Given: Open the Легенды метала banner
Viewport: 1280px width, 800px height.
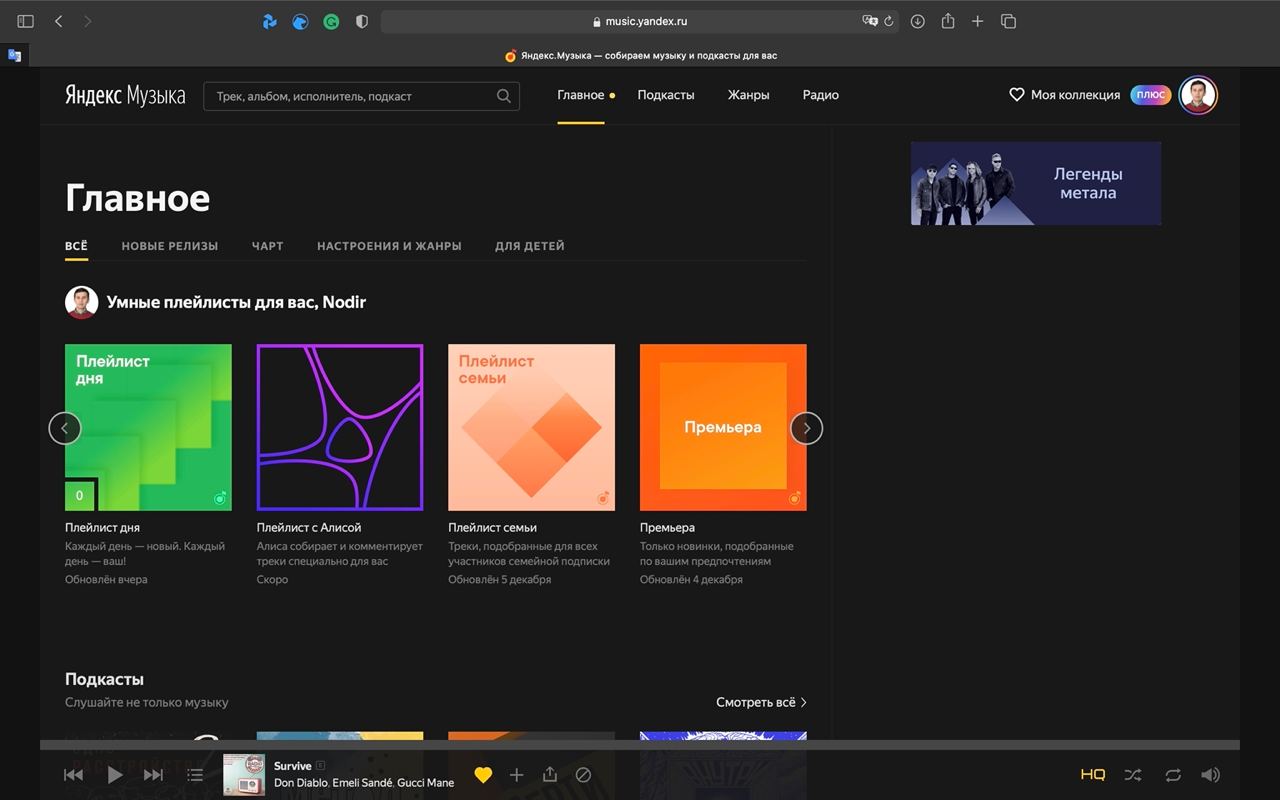Looking at the screenshot, I should coord(1036,183).
